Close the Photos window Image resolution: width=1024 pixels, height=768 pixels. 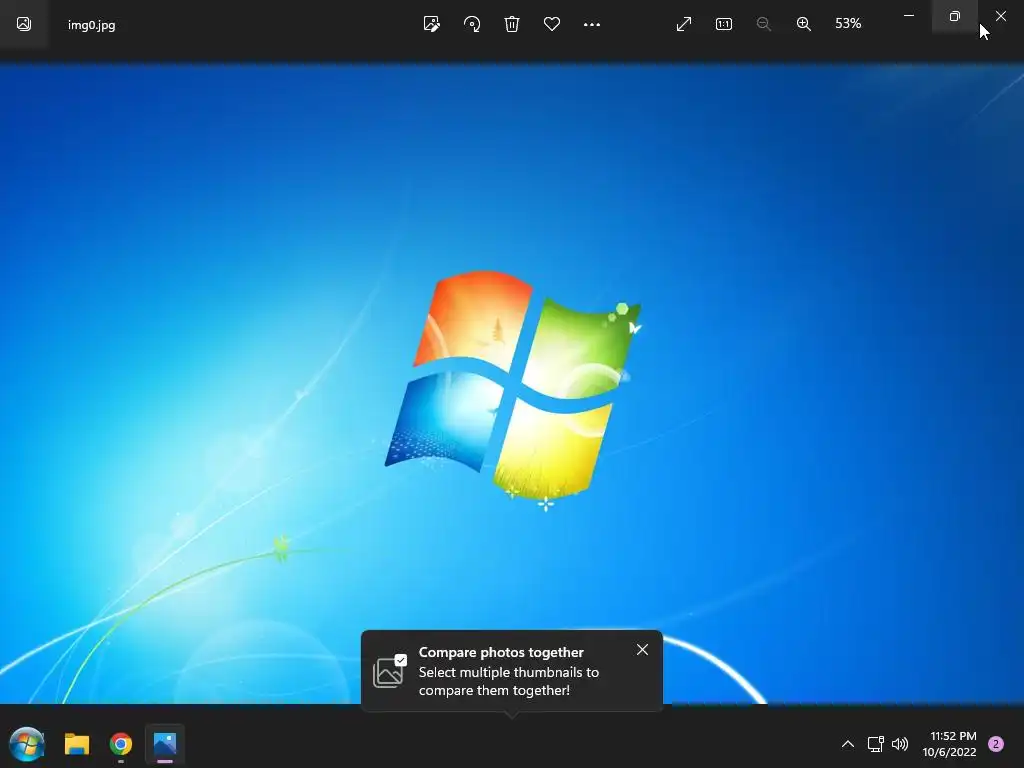1001,16
